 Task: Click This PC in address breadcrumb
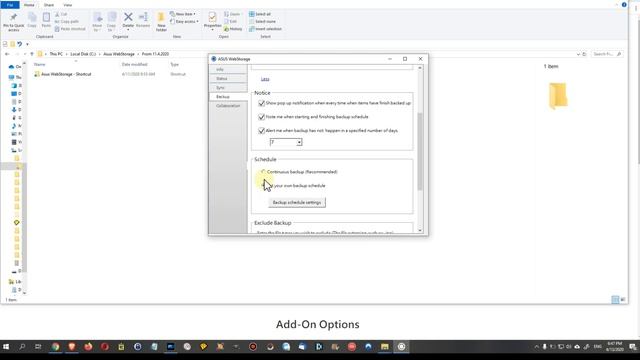coord(56,54)
